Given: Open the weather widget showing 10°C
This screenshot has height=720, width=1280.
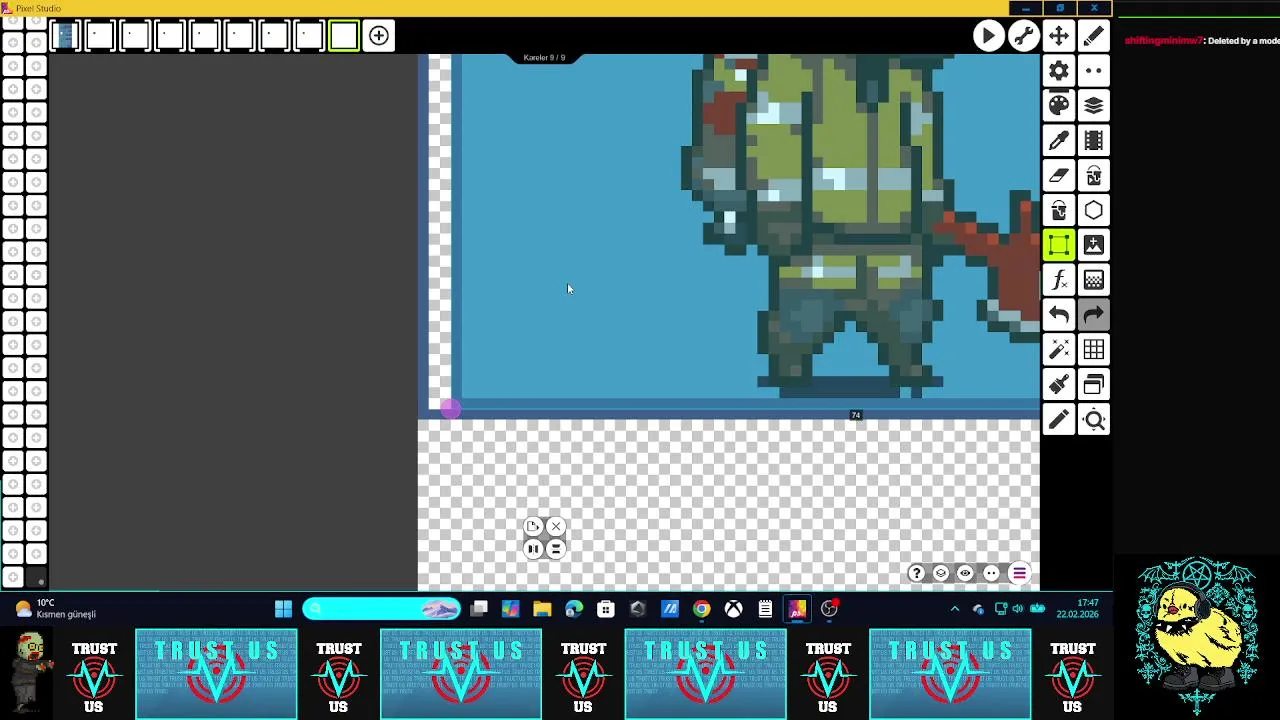Looking at the screenshot, I should [x=56, y=609].
